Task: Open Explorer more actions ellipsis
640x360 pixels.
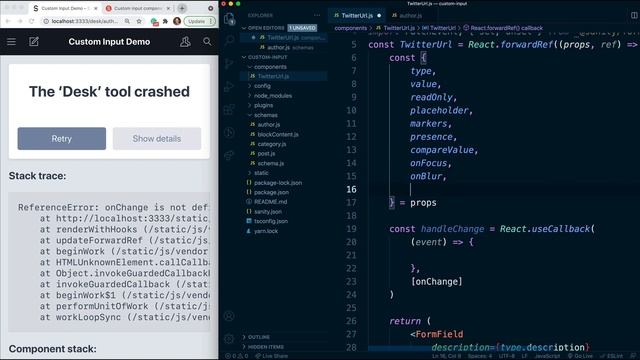Action: click(317, 16)
